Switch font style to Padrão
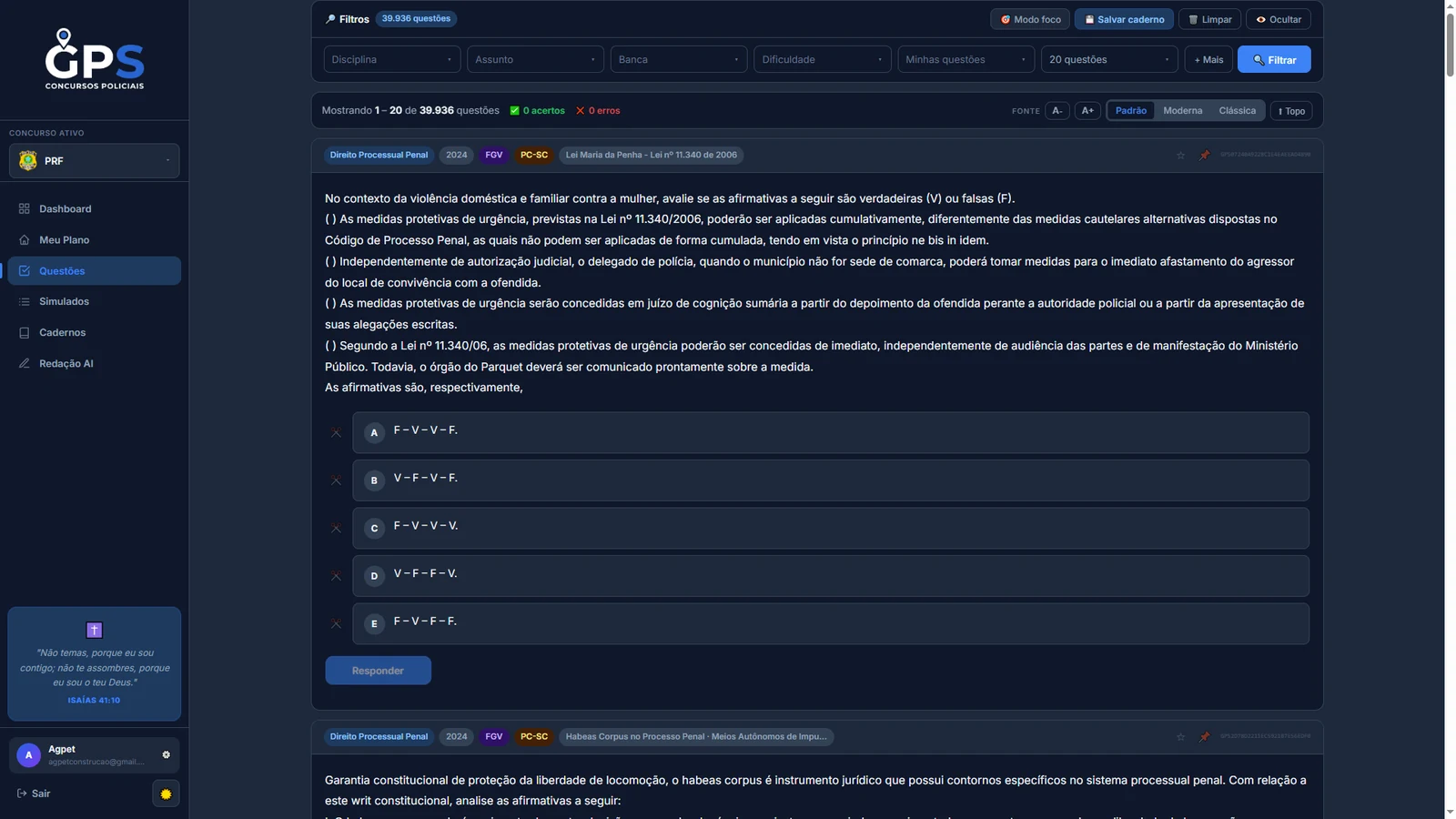 [x=1131, y=111]
